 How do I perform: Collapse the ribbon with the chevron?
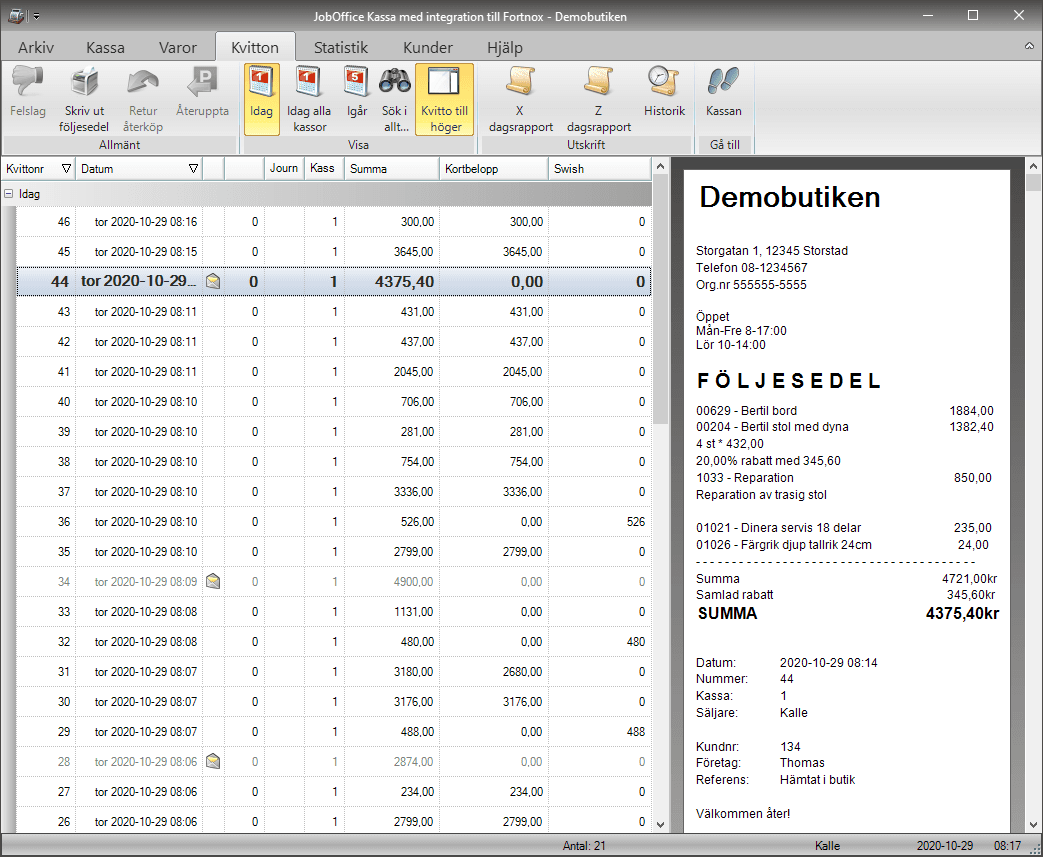(x=1029, y=47)
